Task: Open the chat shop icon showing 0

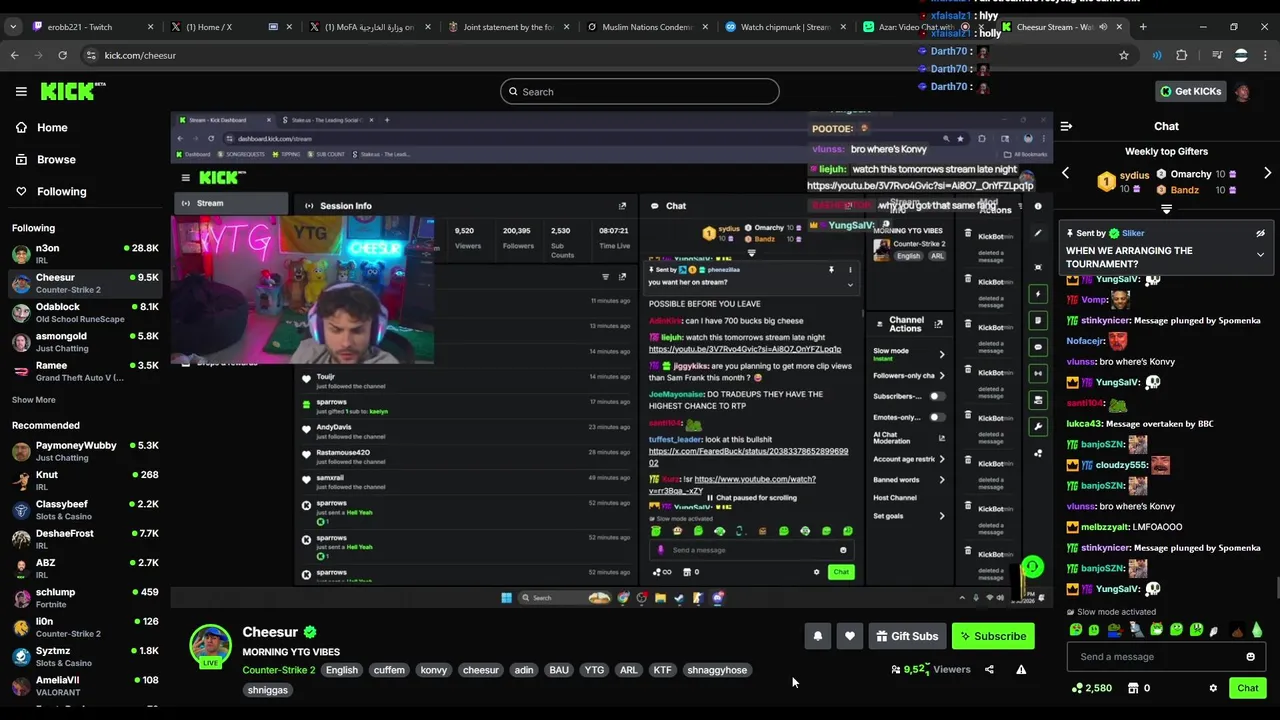Action: pos(1138,688)
